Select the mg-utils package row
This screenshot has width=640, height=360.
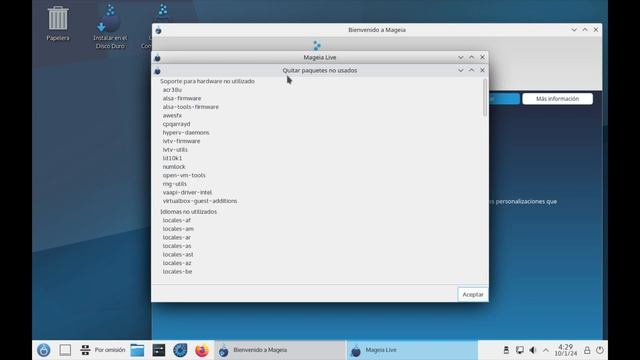(x=175, y=184)
